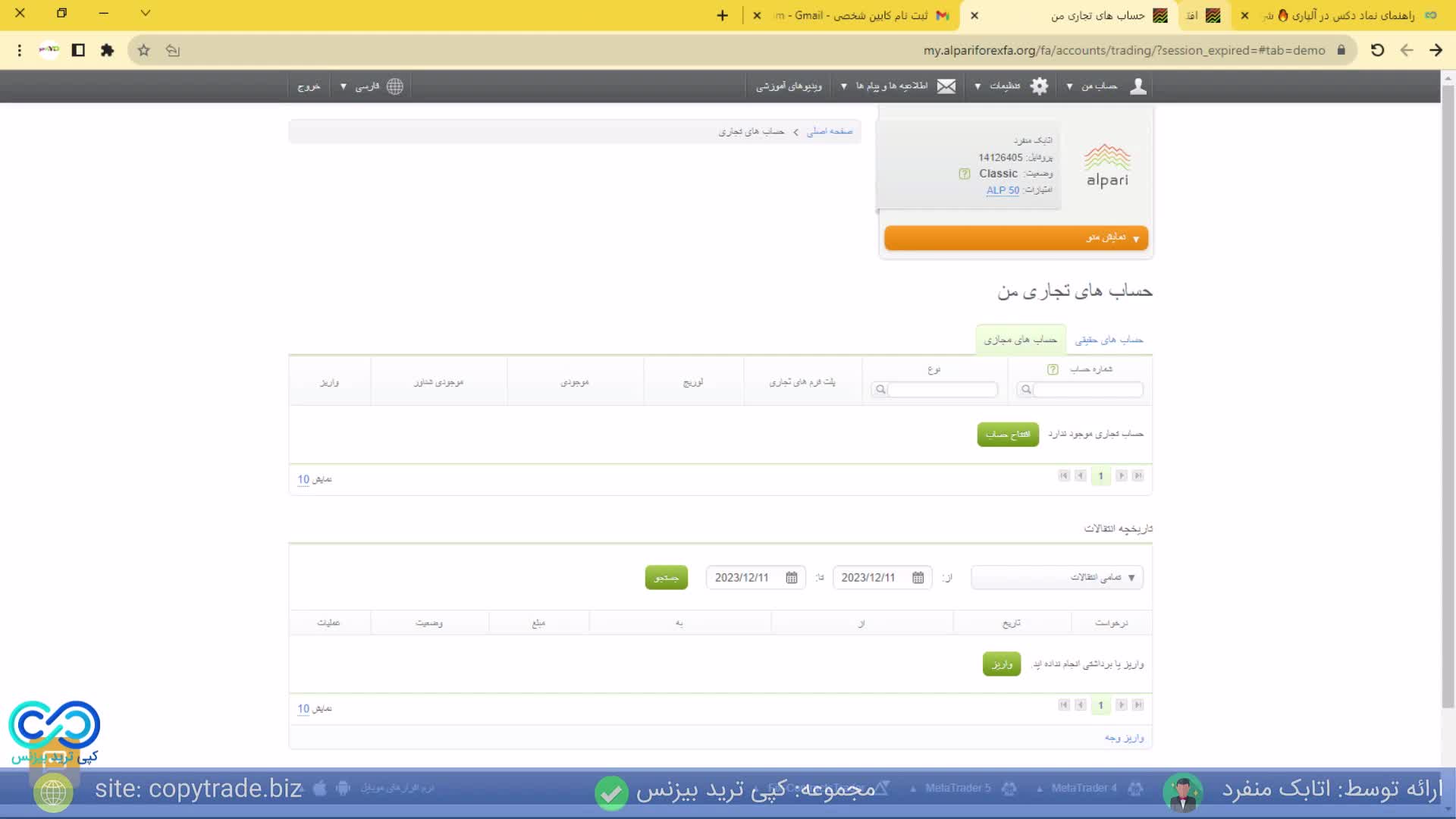Click the green open account button
Screen dimensions: 1456x819
pyautogui.click(x=1007, y=435)
